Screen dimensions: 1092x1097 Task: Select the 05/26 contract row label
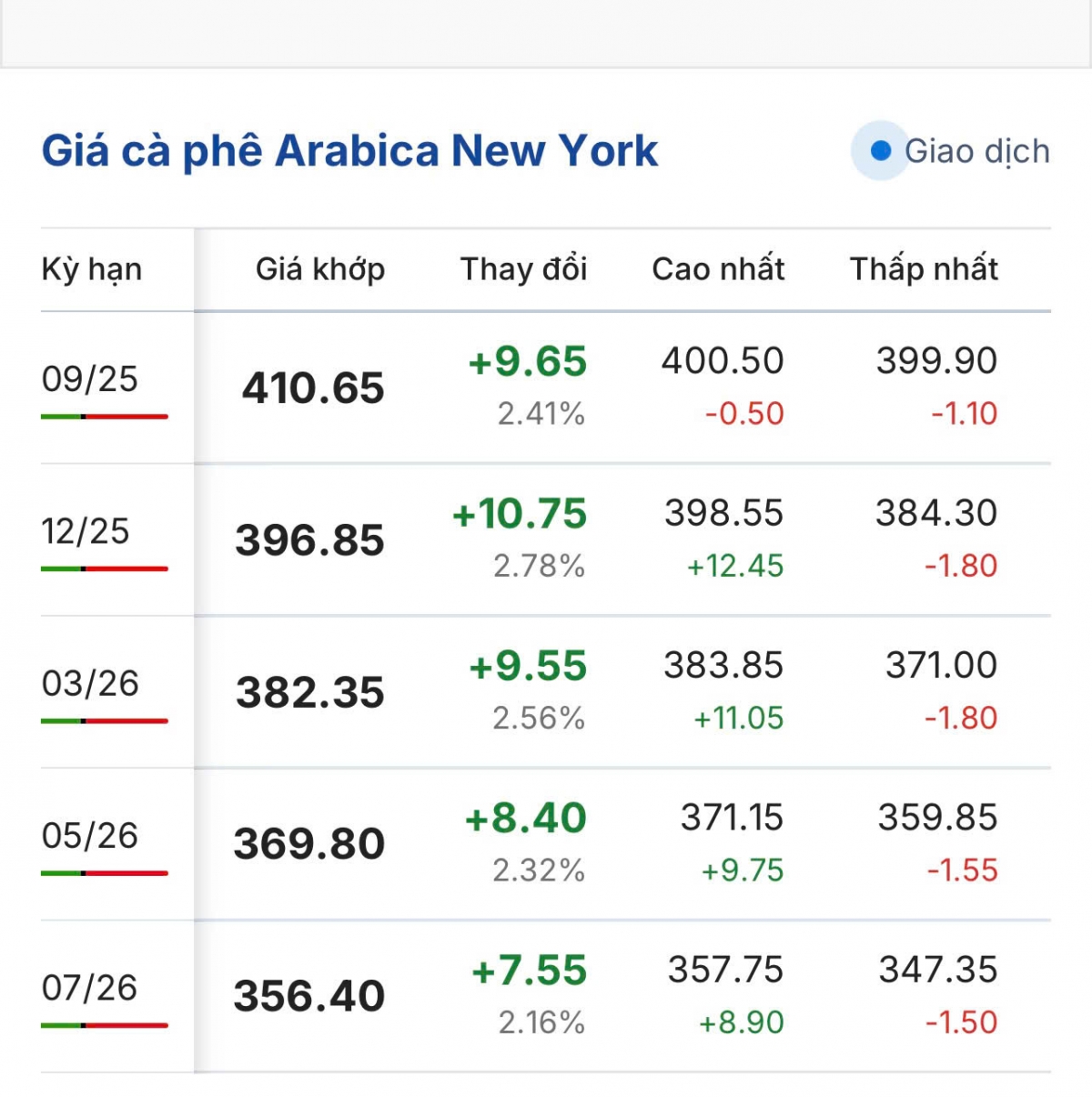(89, 835)
